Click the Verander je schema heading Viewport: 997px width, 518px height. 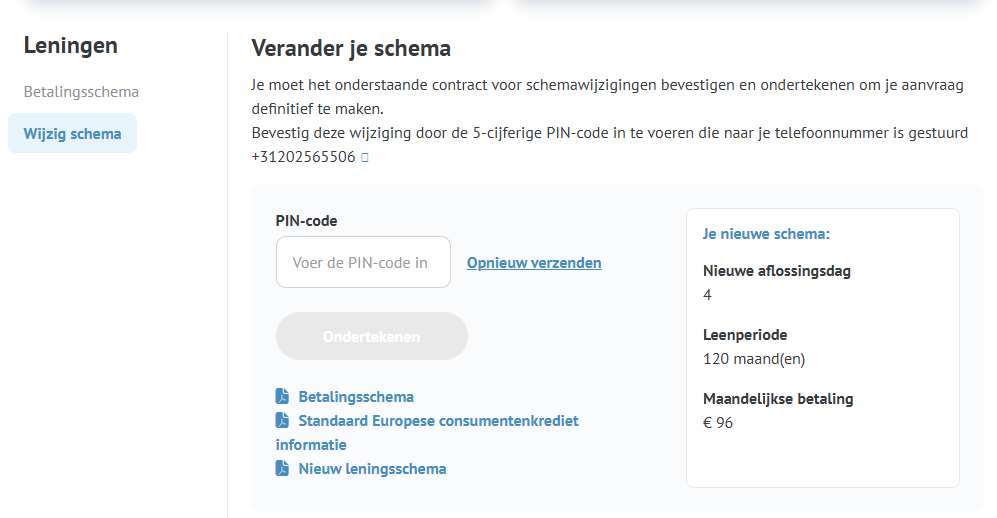[x=351, y=48]
